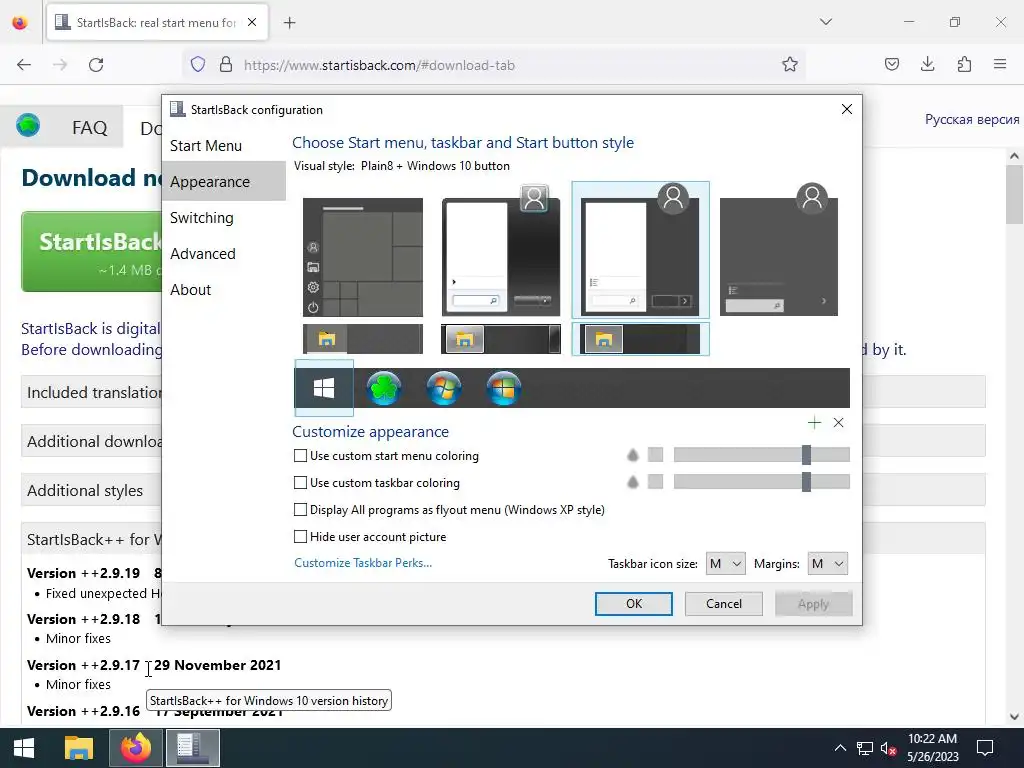Click the network tray icon
The width and height of the screenshot is (1024, 768).
865,748
